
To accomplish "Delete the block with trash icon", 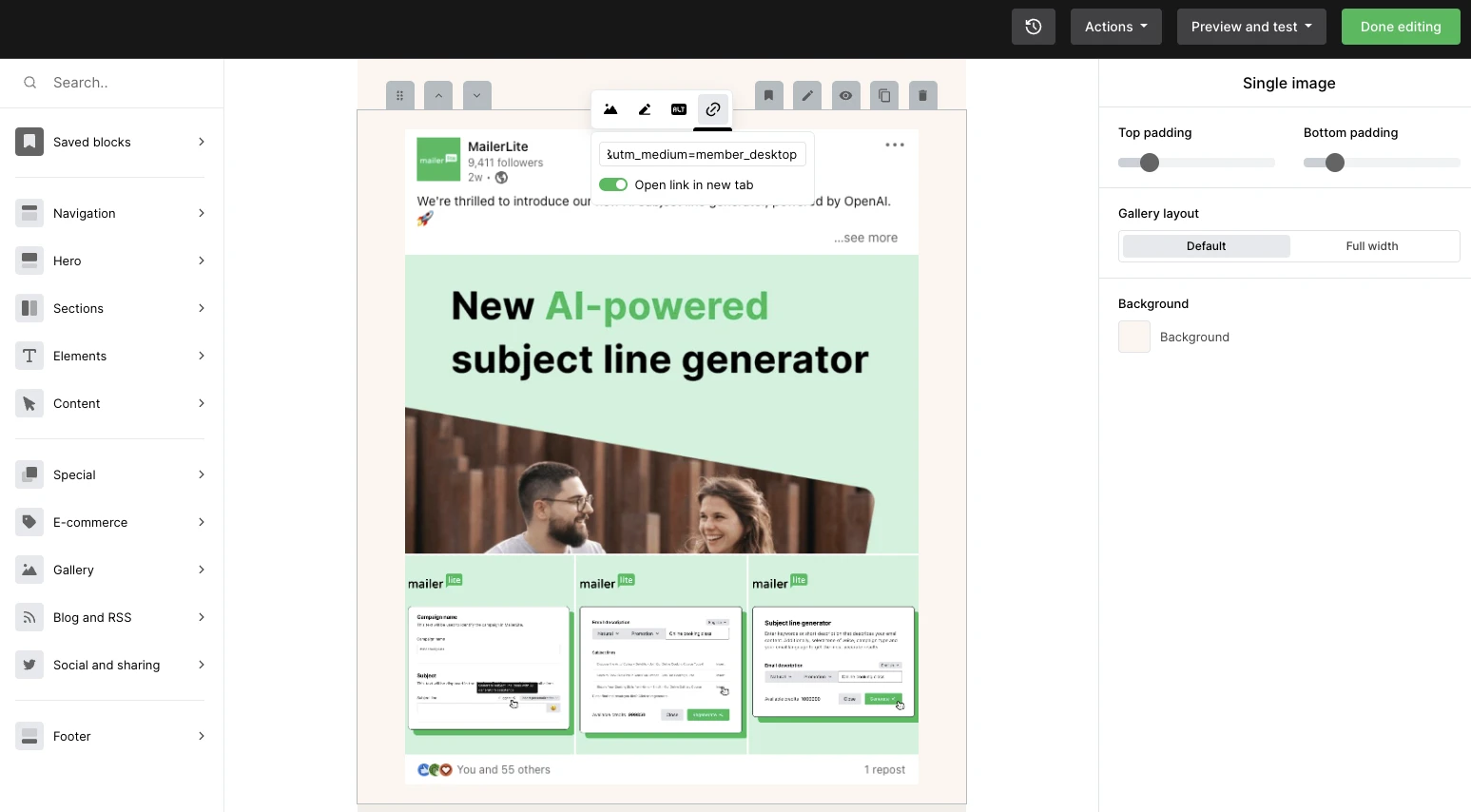I will 922,95.
